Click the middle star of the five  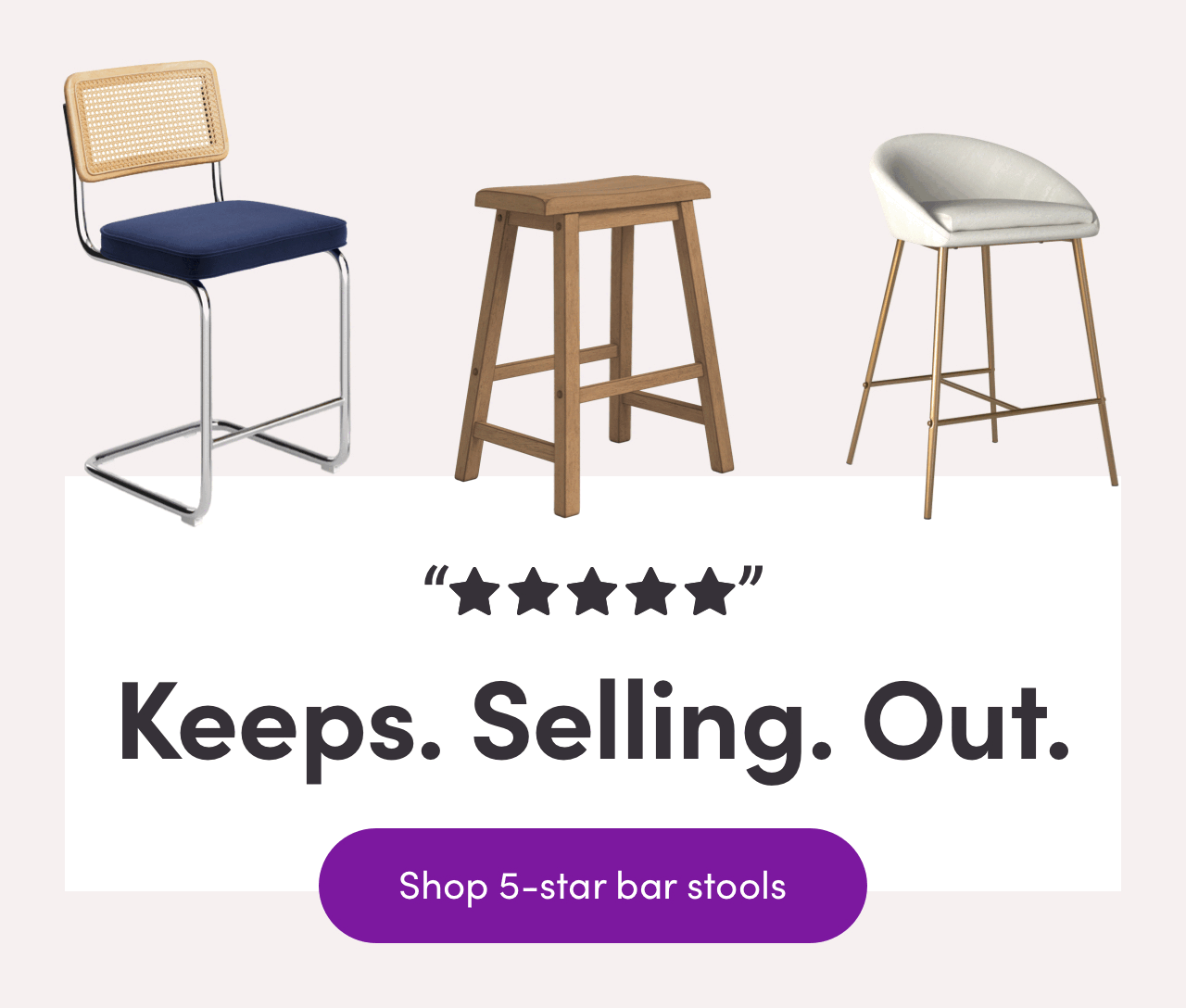tap(592, 593)
